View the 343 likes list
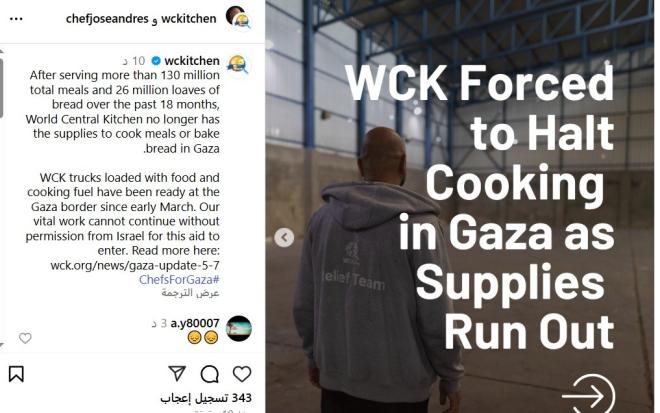 point(206,398)
